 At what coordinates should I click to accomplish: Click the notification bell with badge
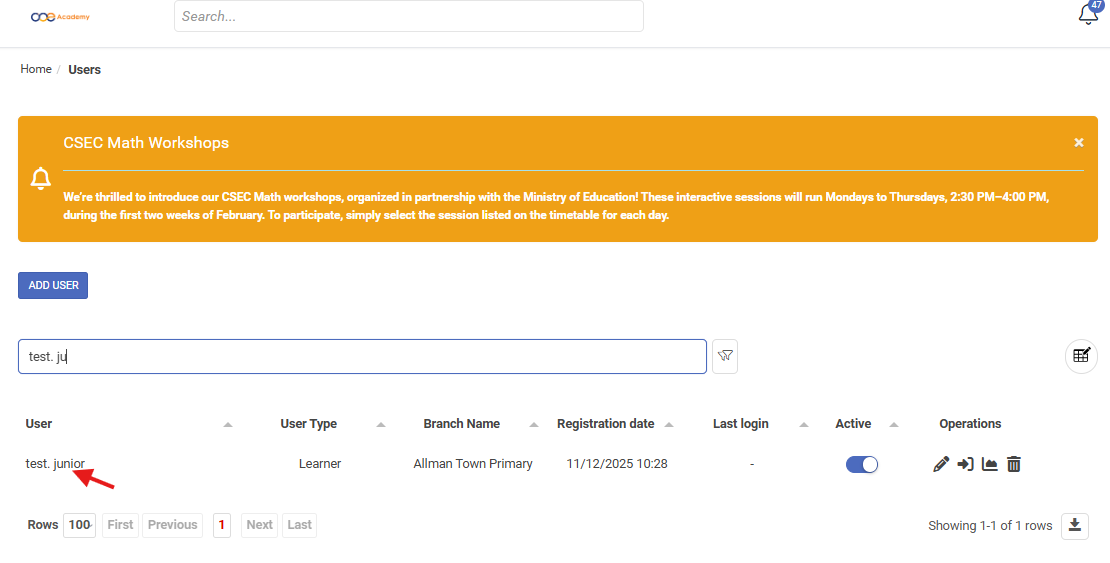click(1088, 15)
